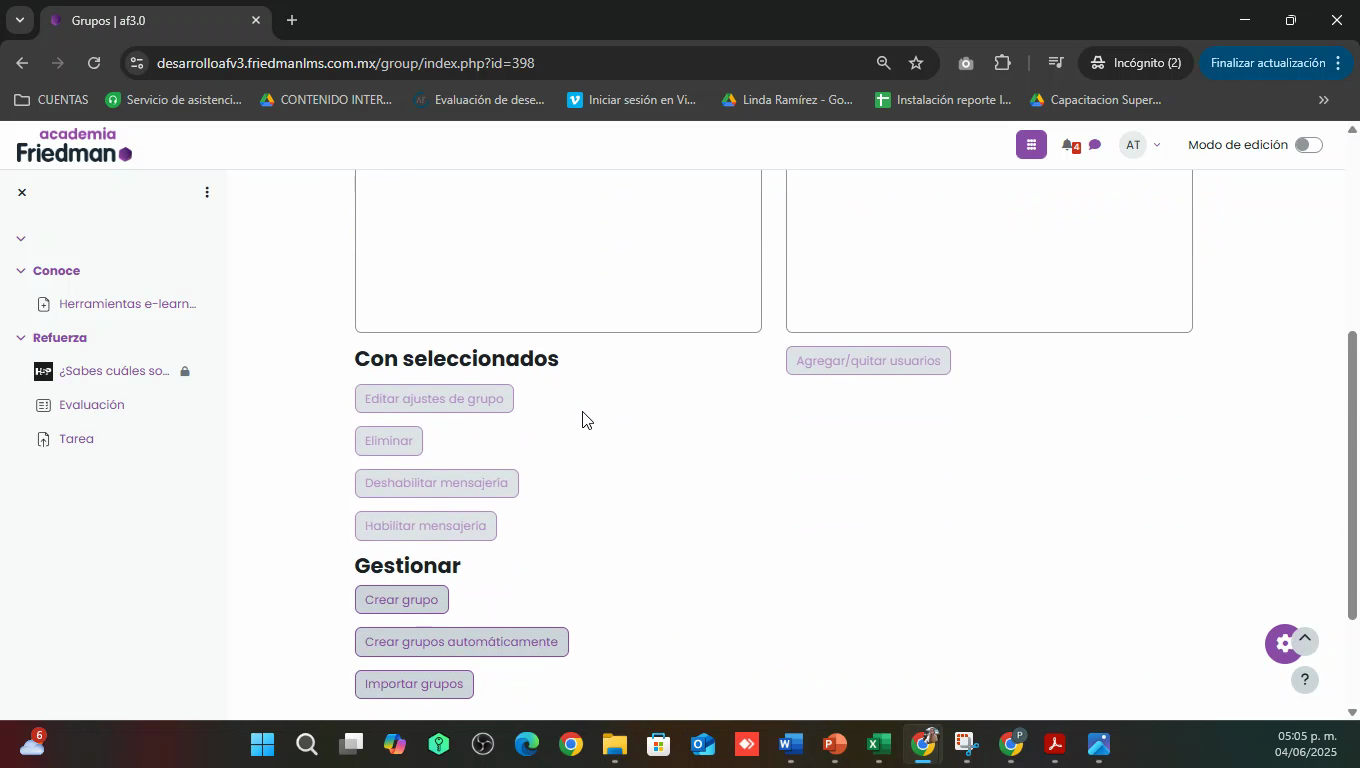
Task: Open the messaging chat bubble icon
Action: point(1095,146)
